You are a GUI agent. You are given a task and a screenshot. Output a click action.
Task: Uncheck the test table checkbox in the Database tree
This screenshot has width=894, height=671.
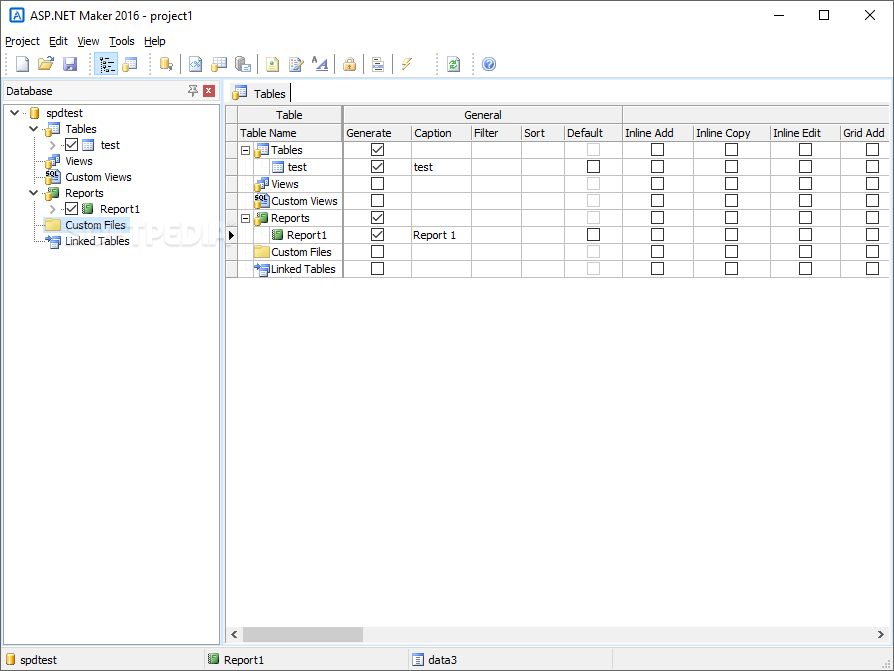[71, 145]
